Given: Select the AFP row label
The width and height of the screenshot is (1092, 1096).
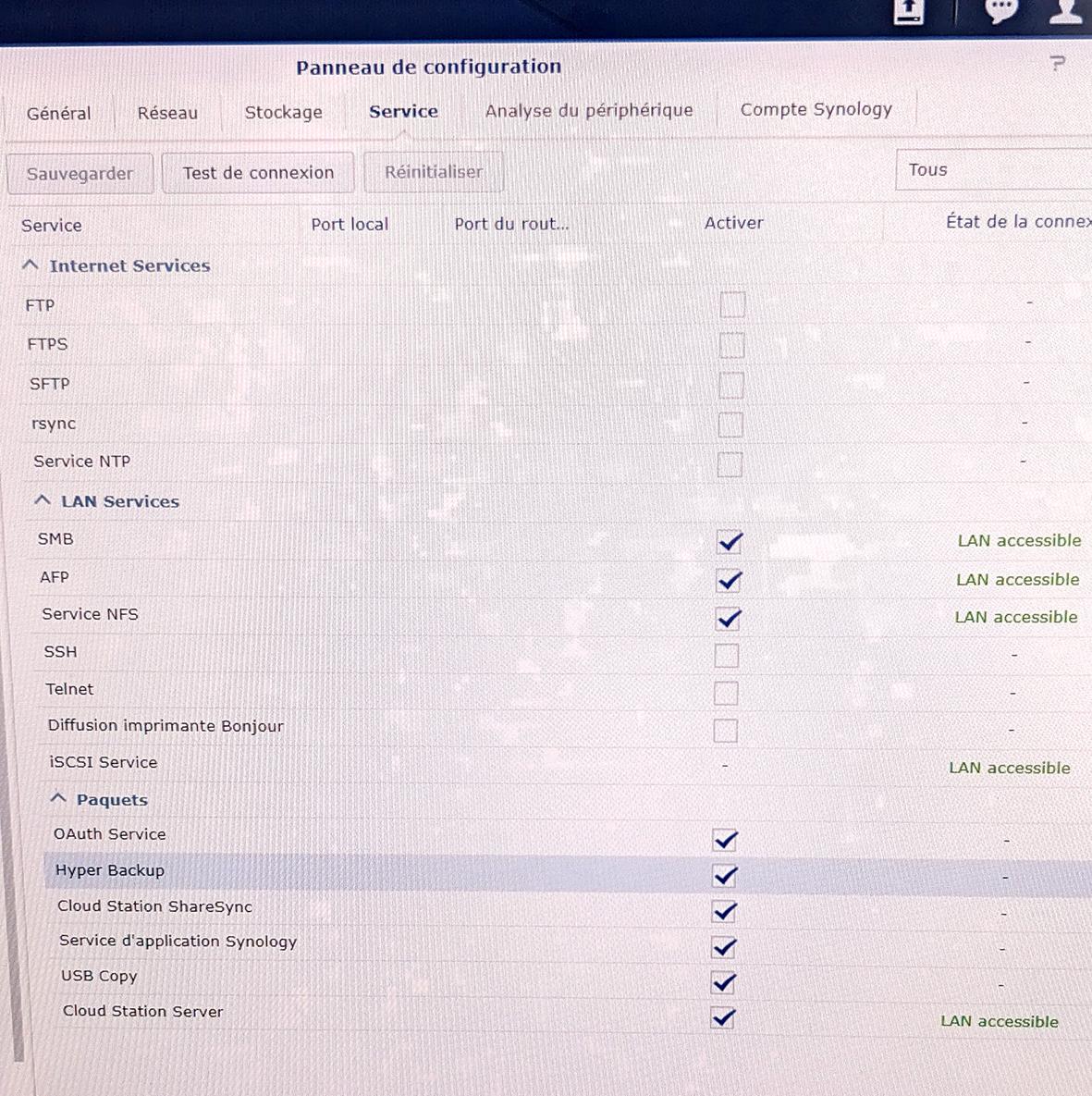Looking at the screenshot, I should pos(54,576).
